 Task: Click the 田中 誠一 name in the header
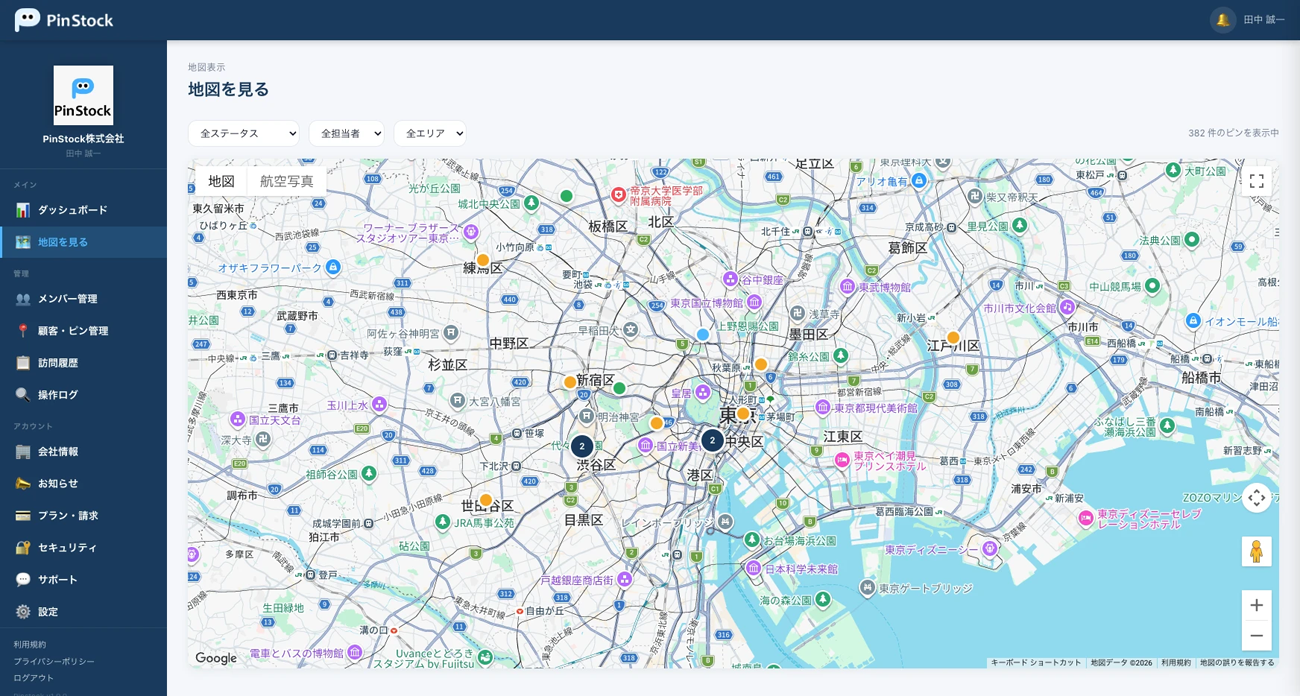(x=1264, y=20)
